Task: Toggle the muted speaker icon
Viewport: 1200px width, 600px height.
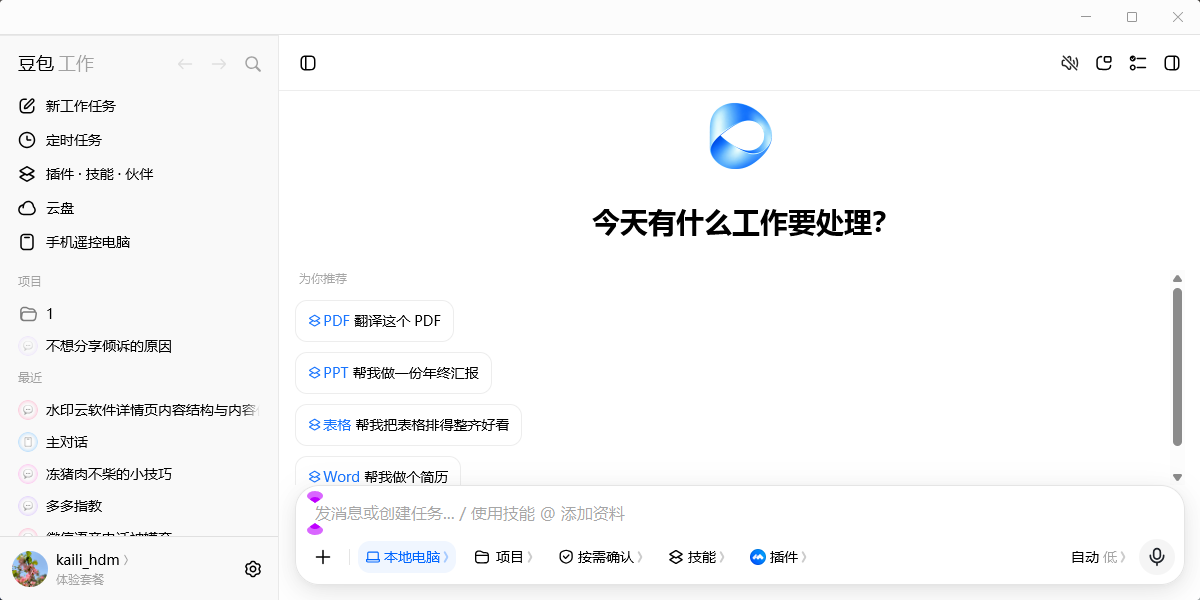Action: coord(1070,63)
